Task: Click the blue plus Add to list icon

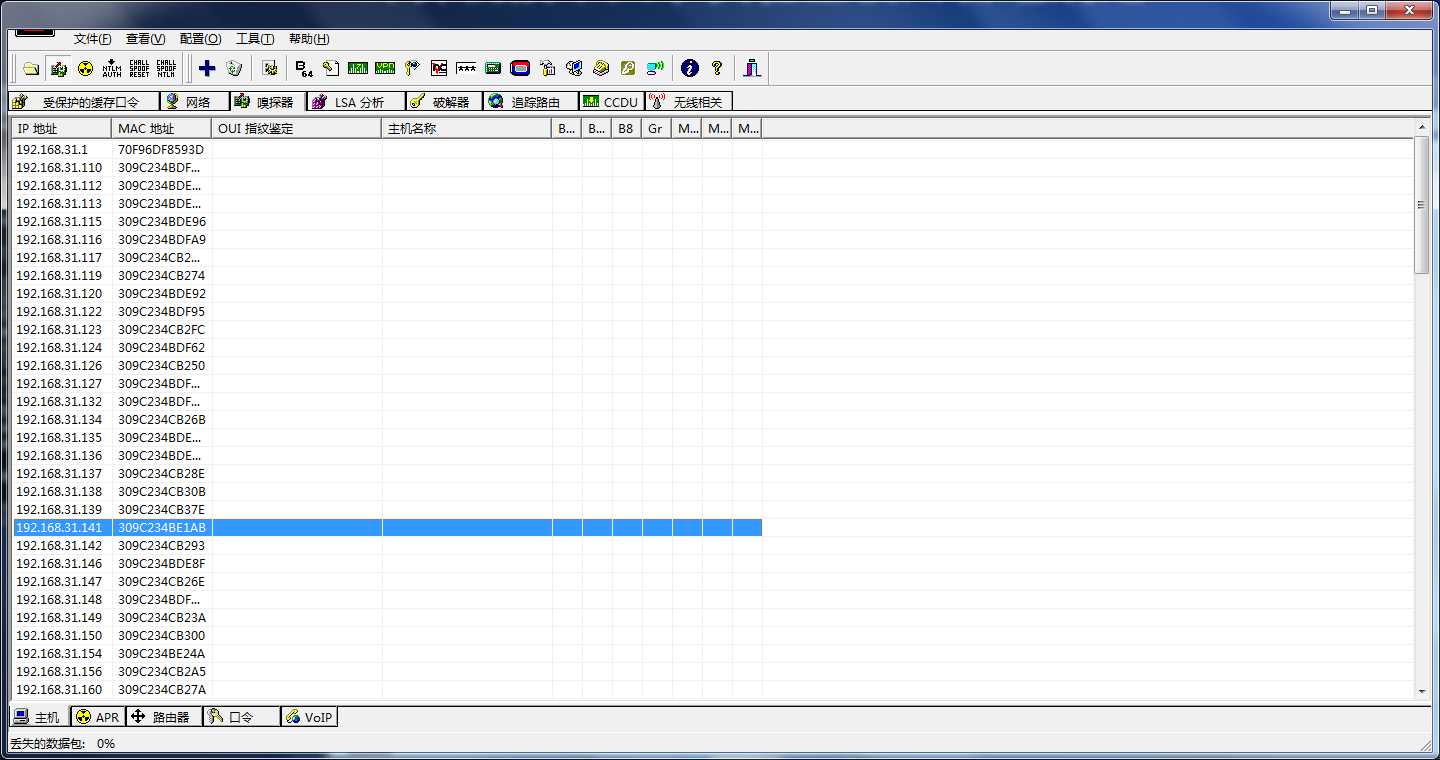Action: coord(207,68)
